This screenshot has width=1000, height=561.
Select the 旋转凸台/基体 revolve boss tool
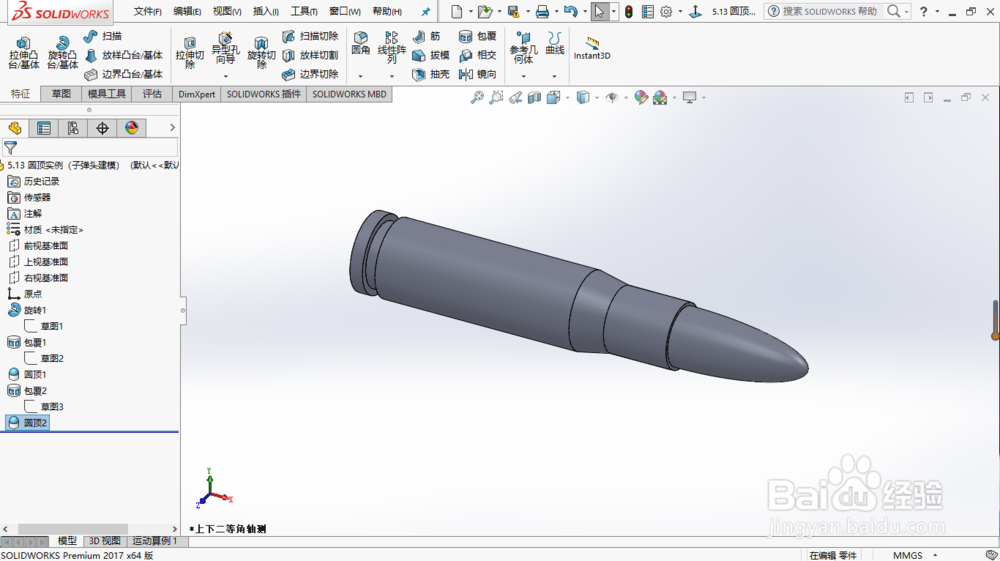pos(62,52)
